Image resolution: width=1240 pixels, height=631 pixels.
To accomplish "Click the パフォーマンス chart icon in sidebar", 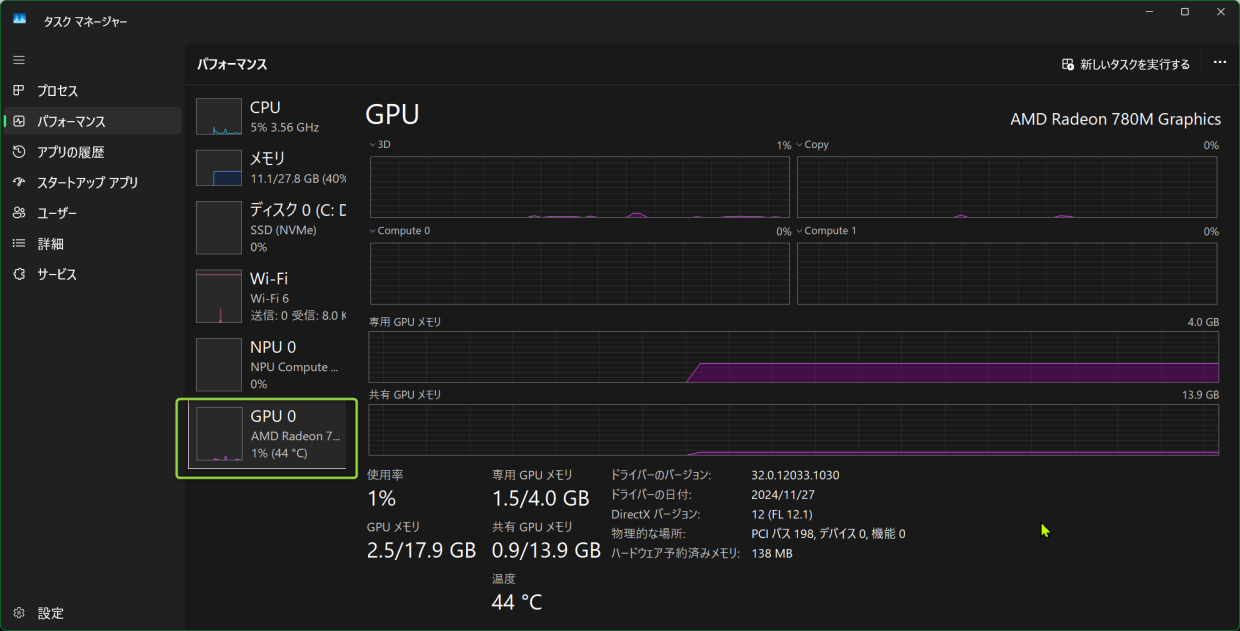I will point(19,121).
